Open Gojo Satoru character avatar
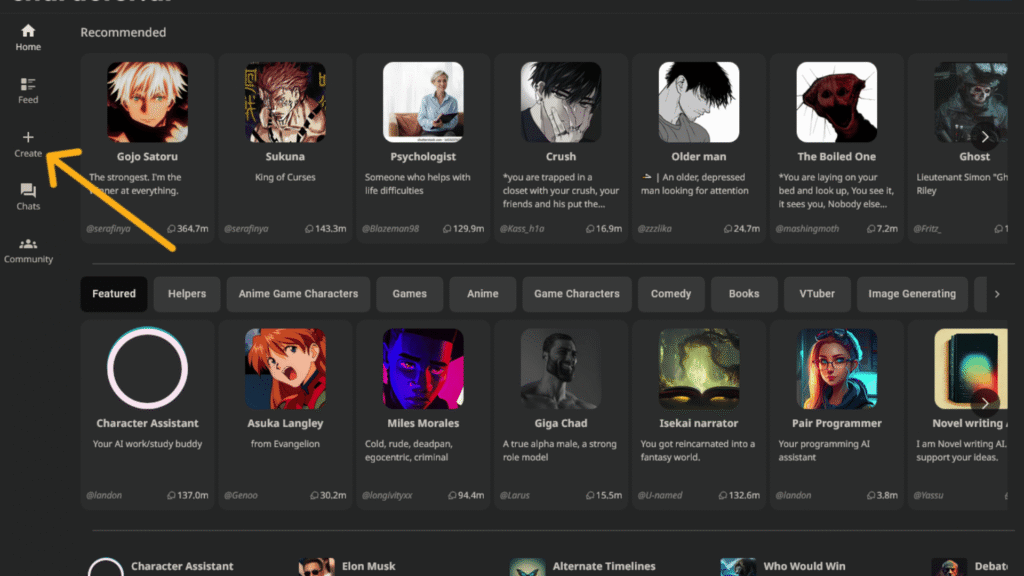The height and width of the screenshot is (576, 1024). point(148,103)
